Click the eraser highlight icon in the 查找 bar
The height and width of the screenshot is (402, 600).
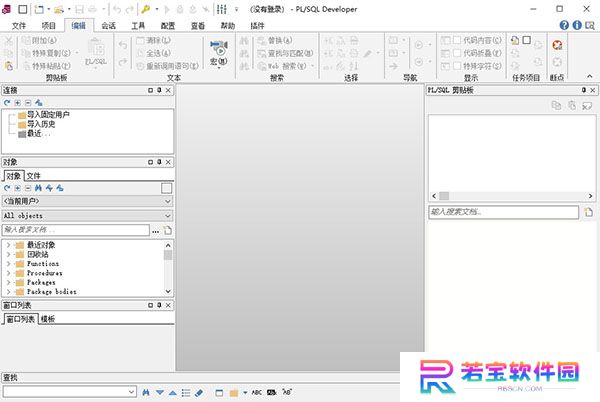click(x=199, y=392)
